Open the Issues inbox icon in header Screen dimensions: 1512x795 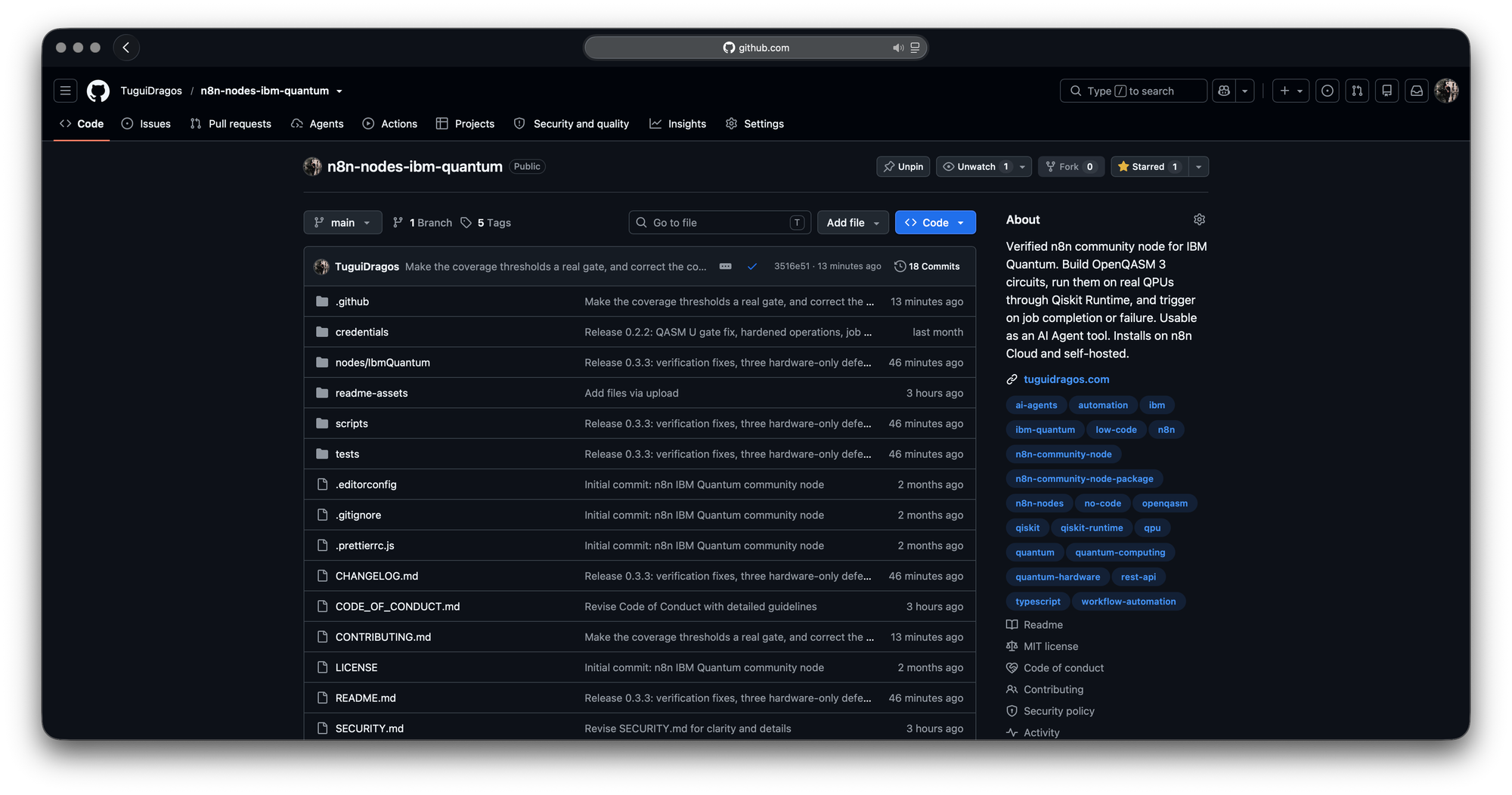1328,91
